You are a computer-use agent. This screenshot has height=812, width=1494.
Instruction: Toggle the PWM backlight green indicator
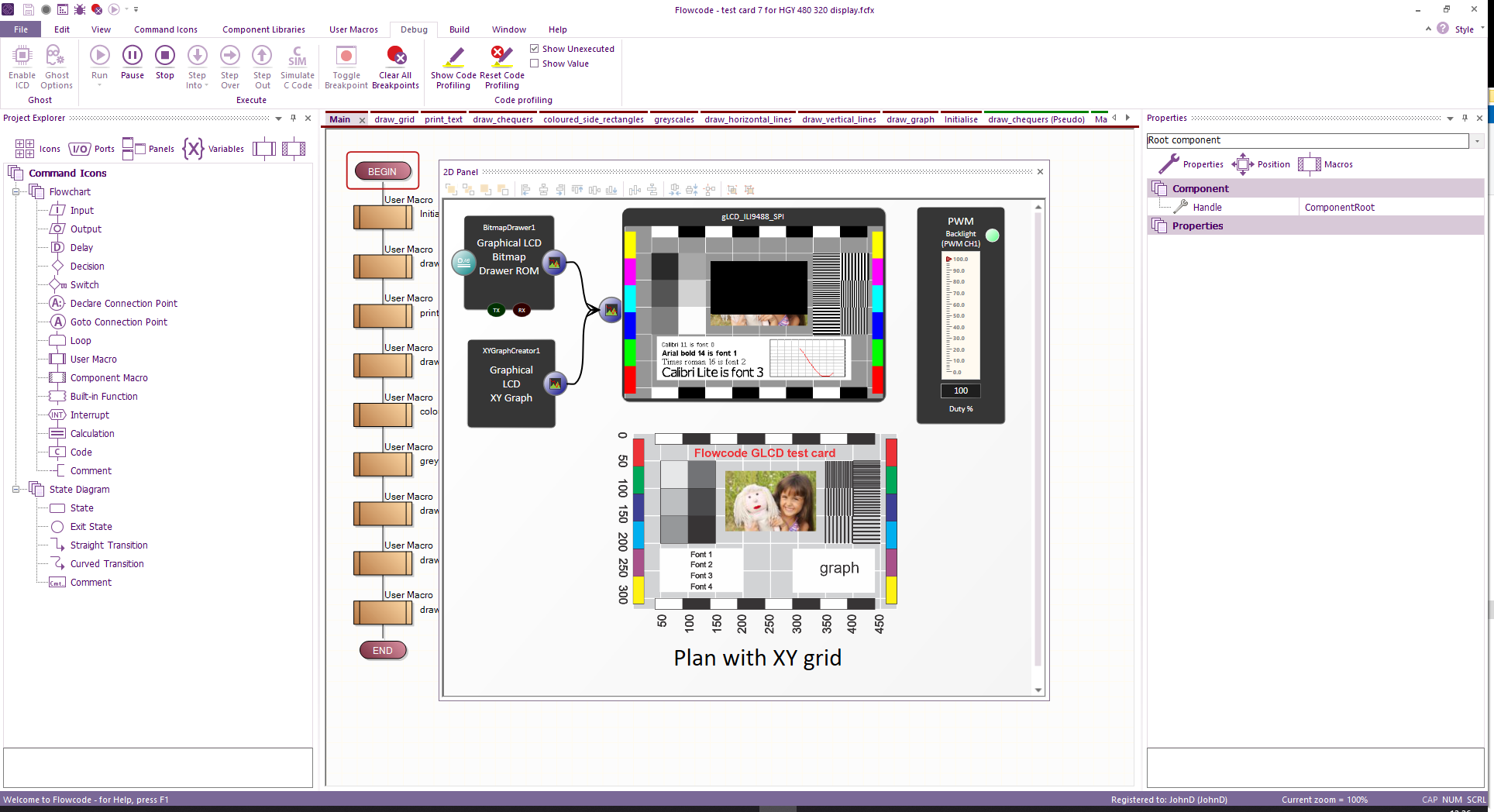tap(992, 236)
